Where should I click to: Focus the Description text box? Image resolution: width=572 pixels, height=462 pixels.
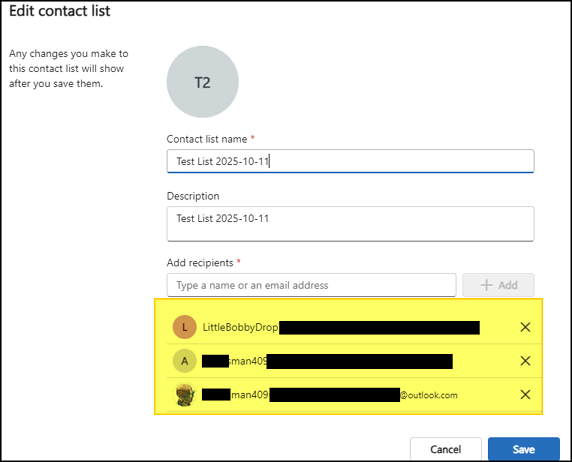pos(351,224)
